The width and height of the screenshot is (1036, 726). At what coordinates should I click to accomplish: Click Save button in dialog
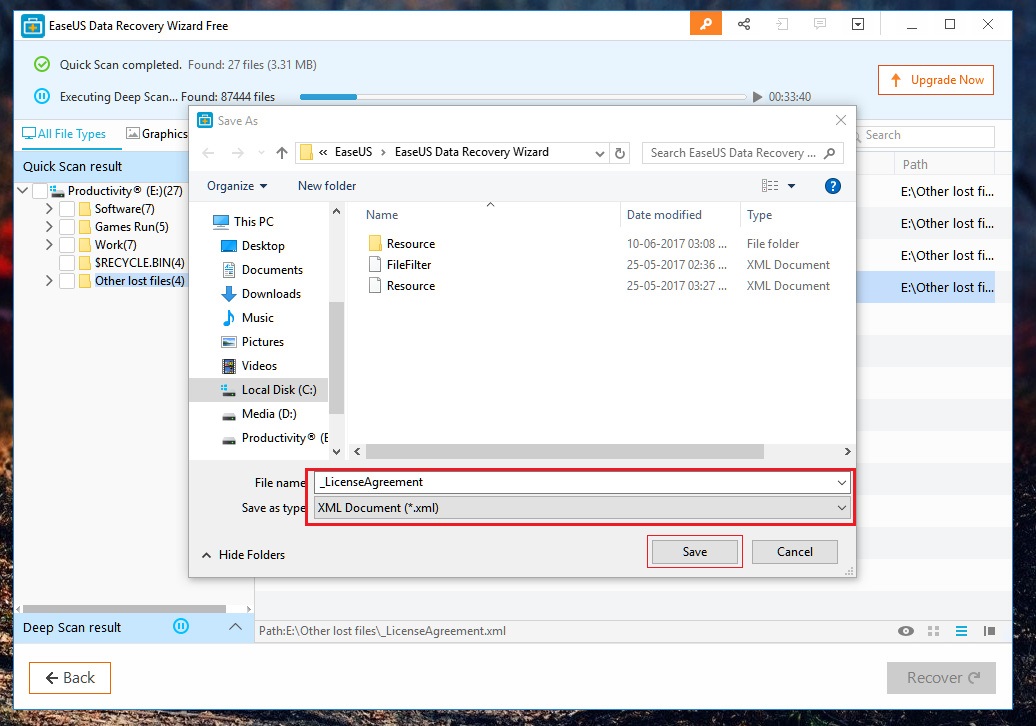coord(694,552)
